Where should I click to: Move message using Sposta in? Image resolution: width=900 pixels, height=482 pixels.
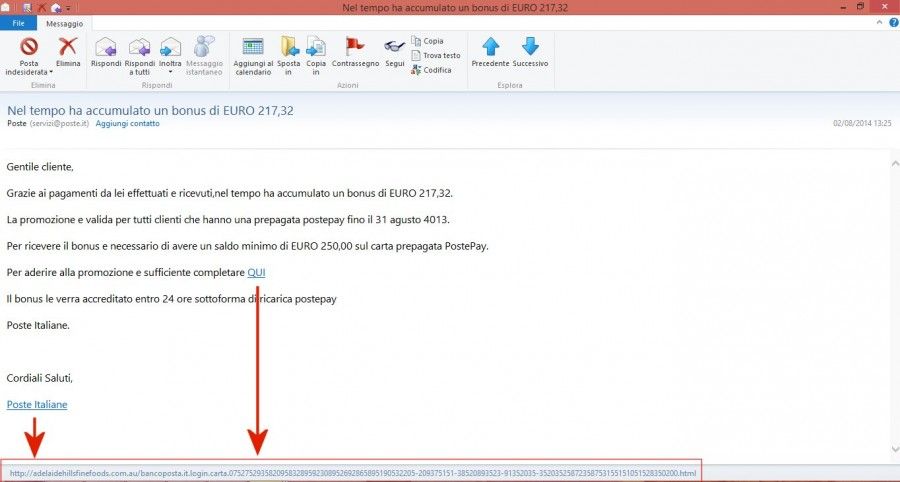(x=288, y=56)
